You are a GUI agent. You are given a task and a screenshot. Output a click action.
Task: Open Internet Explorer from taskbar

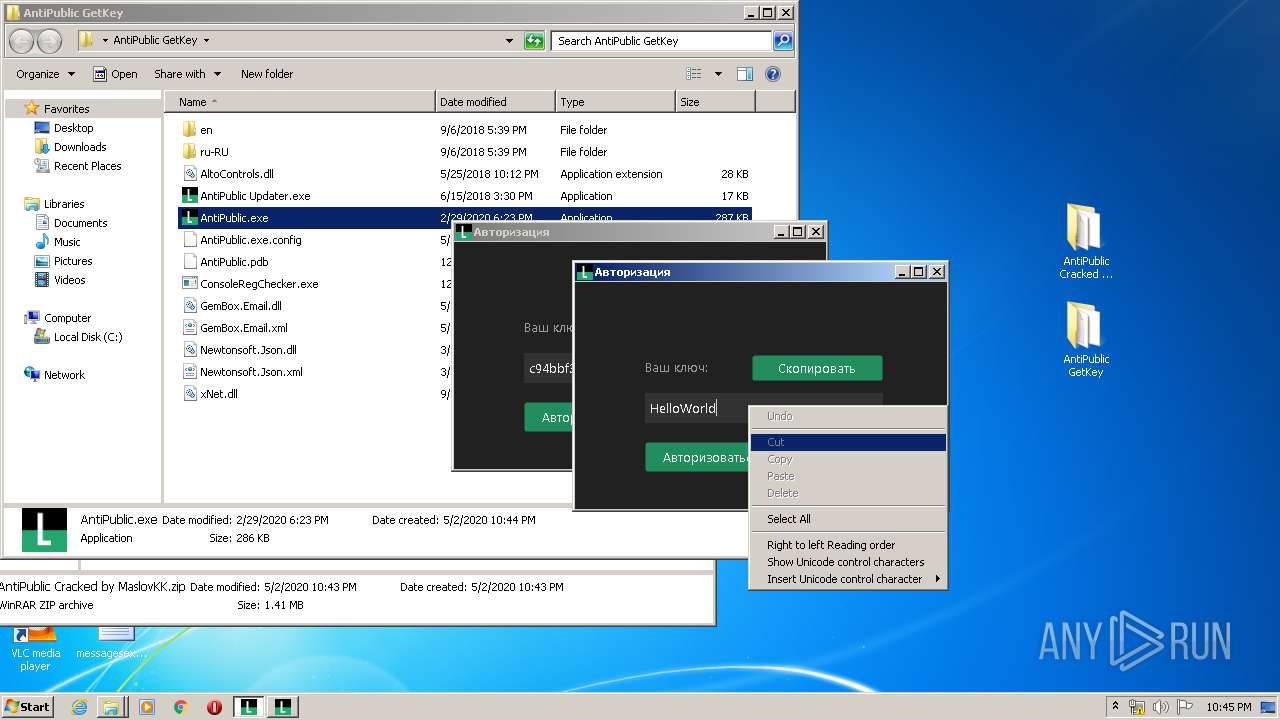(x=79, y=706)
